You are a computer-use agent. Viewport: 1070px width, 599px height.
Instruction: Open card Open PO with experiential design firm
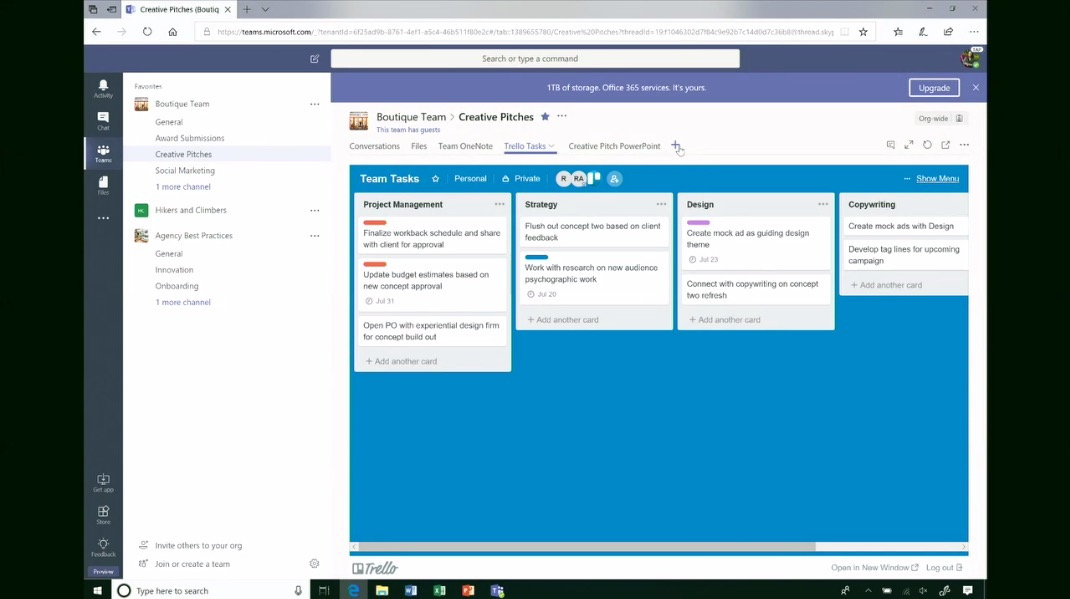[431, 331]
